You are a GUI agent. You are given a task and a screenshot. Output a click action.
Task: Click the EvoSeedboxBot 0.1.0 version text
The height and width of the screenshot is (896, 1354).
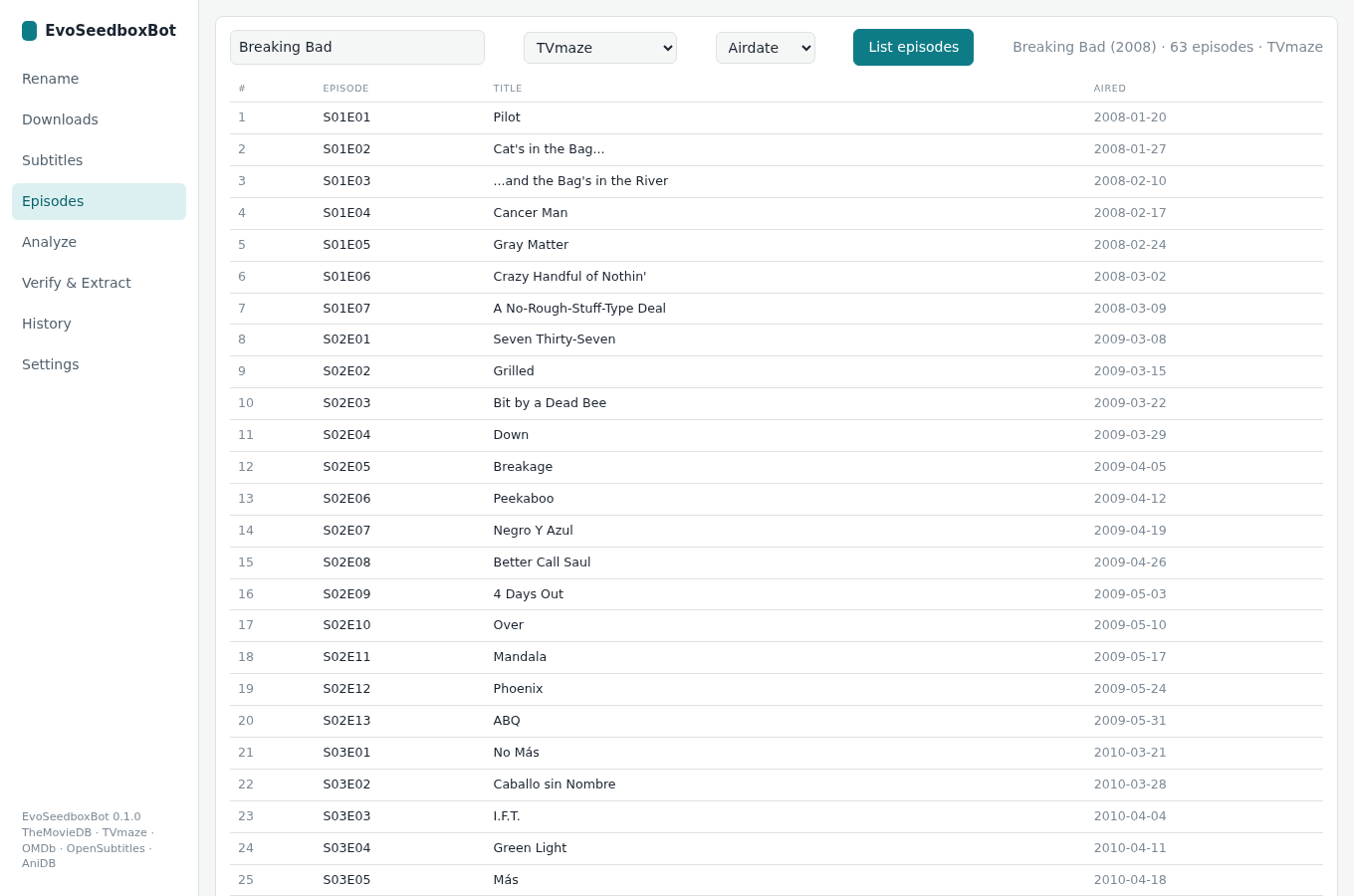pyautogui.click(x=82, y=817)
